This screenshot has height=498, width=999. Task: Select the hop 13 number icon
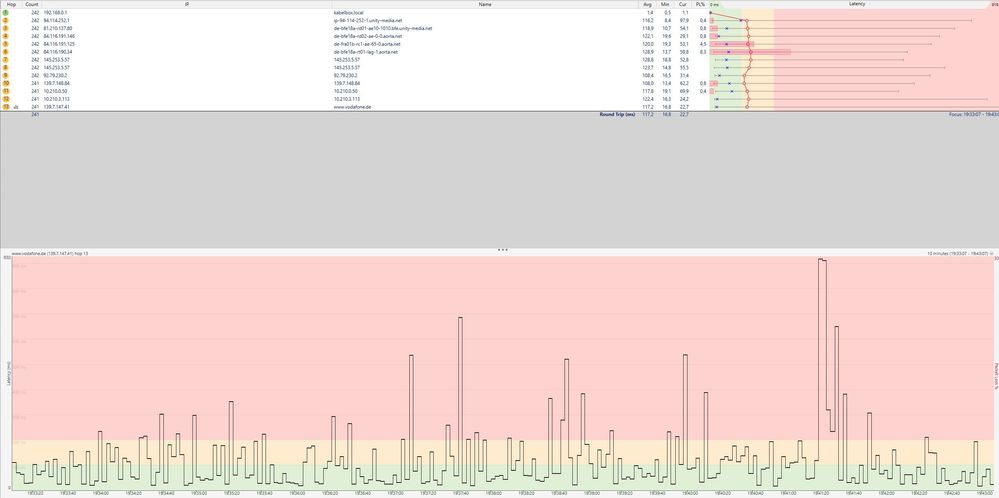tap(5, 106)
